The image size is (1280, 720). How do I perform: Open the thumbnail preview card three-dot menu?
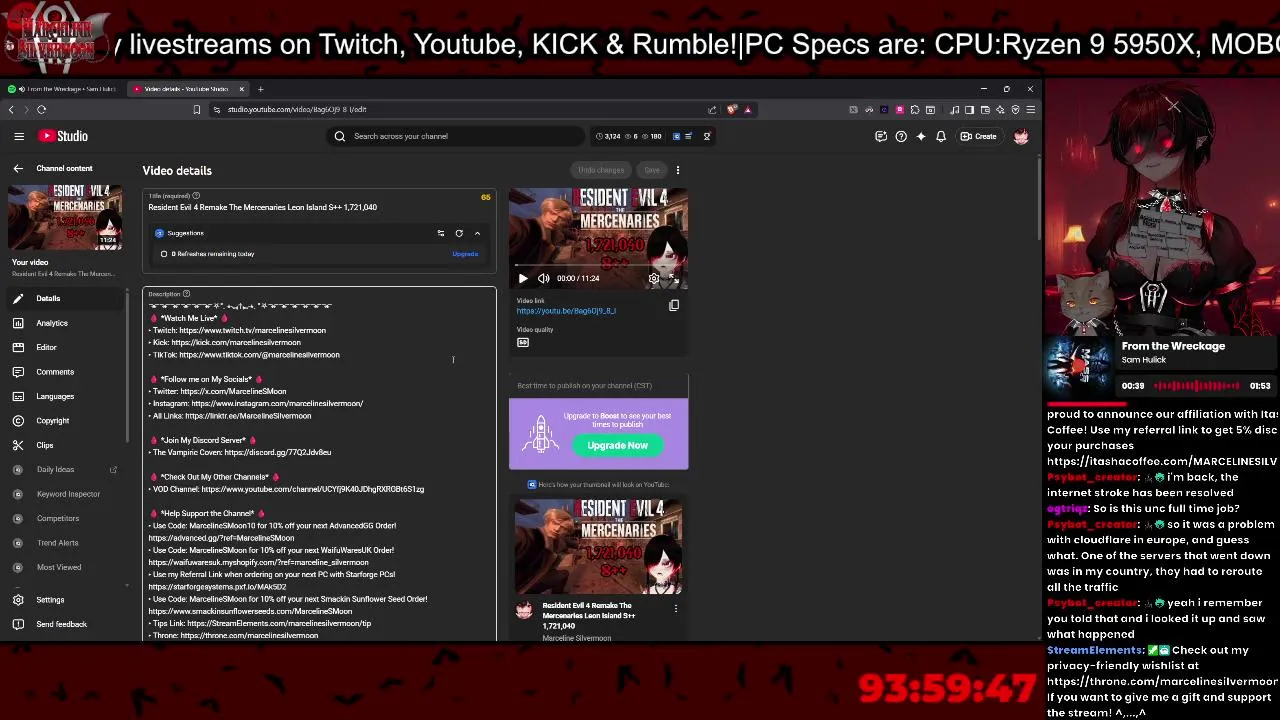[676, 608]
